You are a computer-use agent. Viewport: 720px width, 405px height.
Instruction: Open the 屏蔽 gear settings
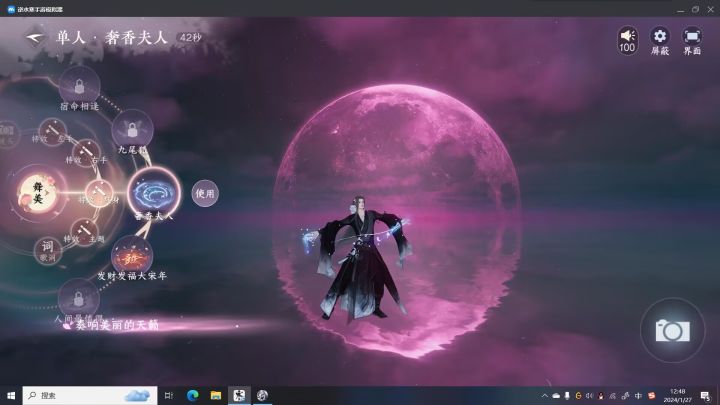click(660, 41)
